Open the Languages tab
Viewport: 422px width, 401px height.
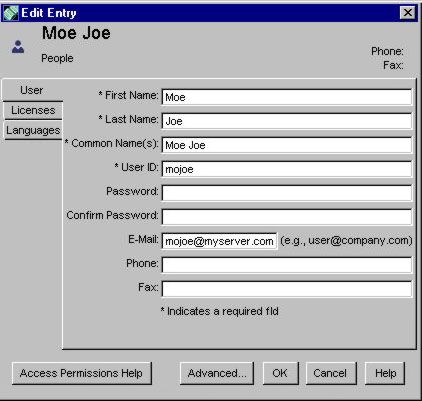click(x=33, y=130)
